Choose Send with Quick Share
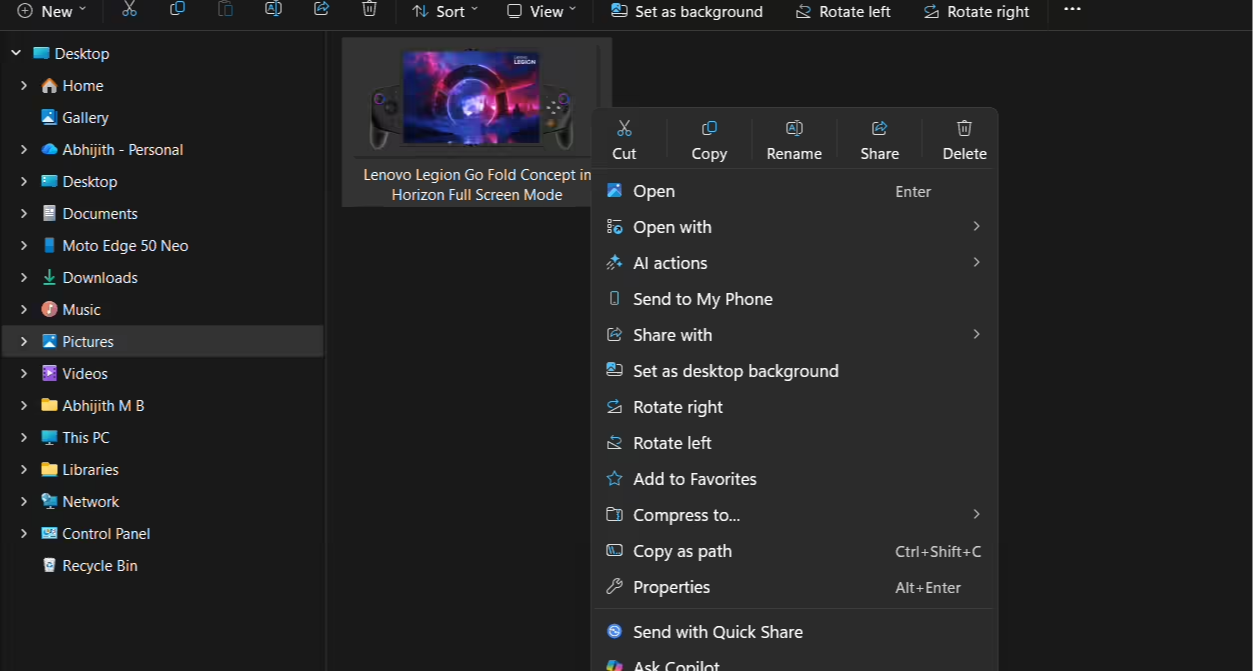Viewport: 1253px width, 671px height. pos(794,632)
